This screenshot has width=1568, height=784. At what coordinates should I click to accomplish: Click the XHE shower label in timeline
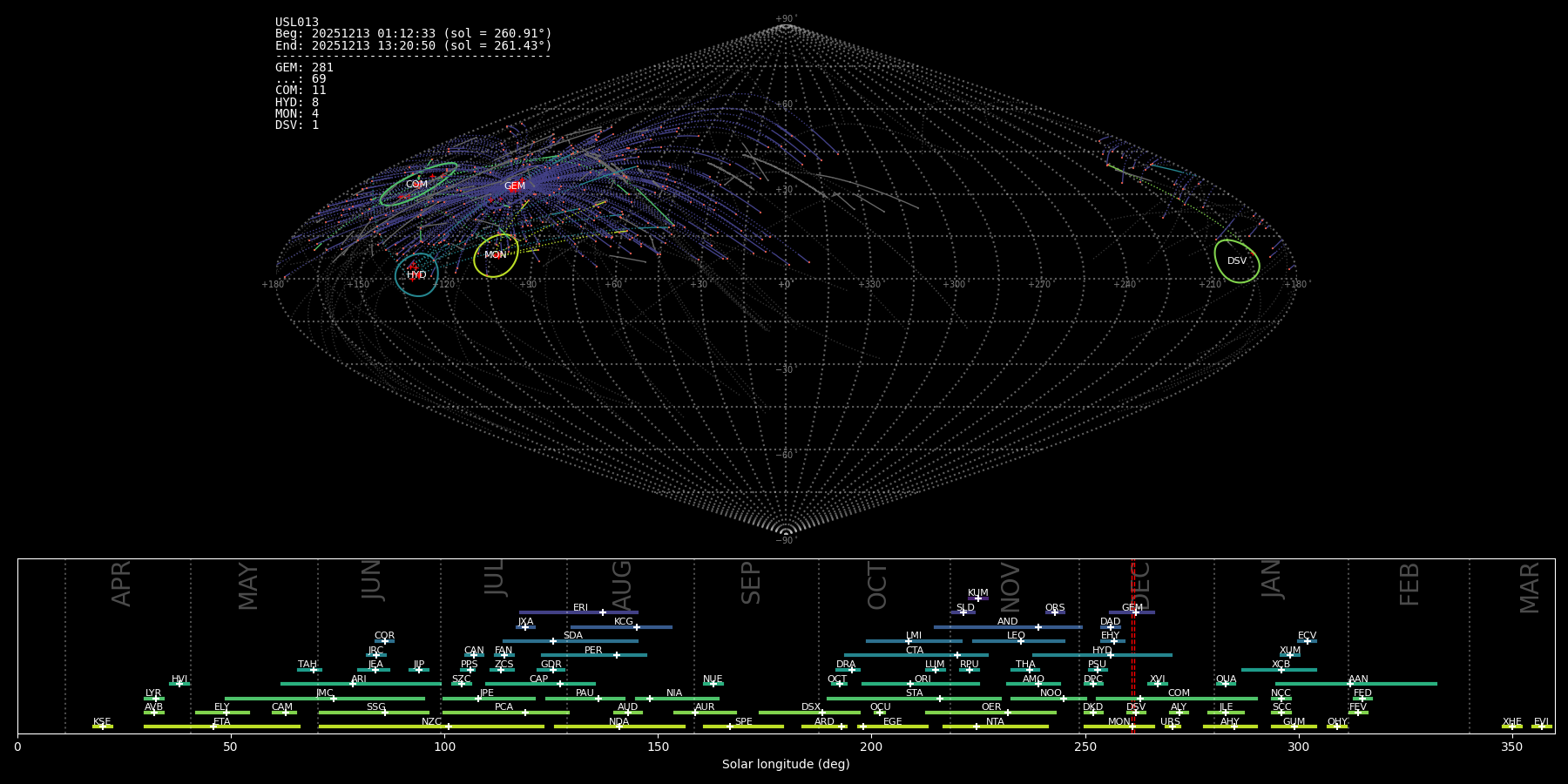[1512, 722]
